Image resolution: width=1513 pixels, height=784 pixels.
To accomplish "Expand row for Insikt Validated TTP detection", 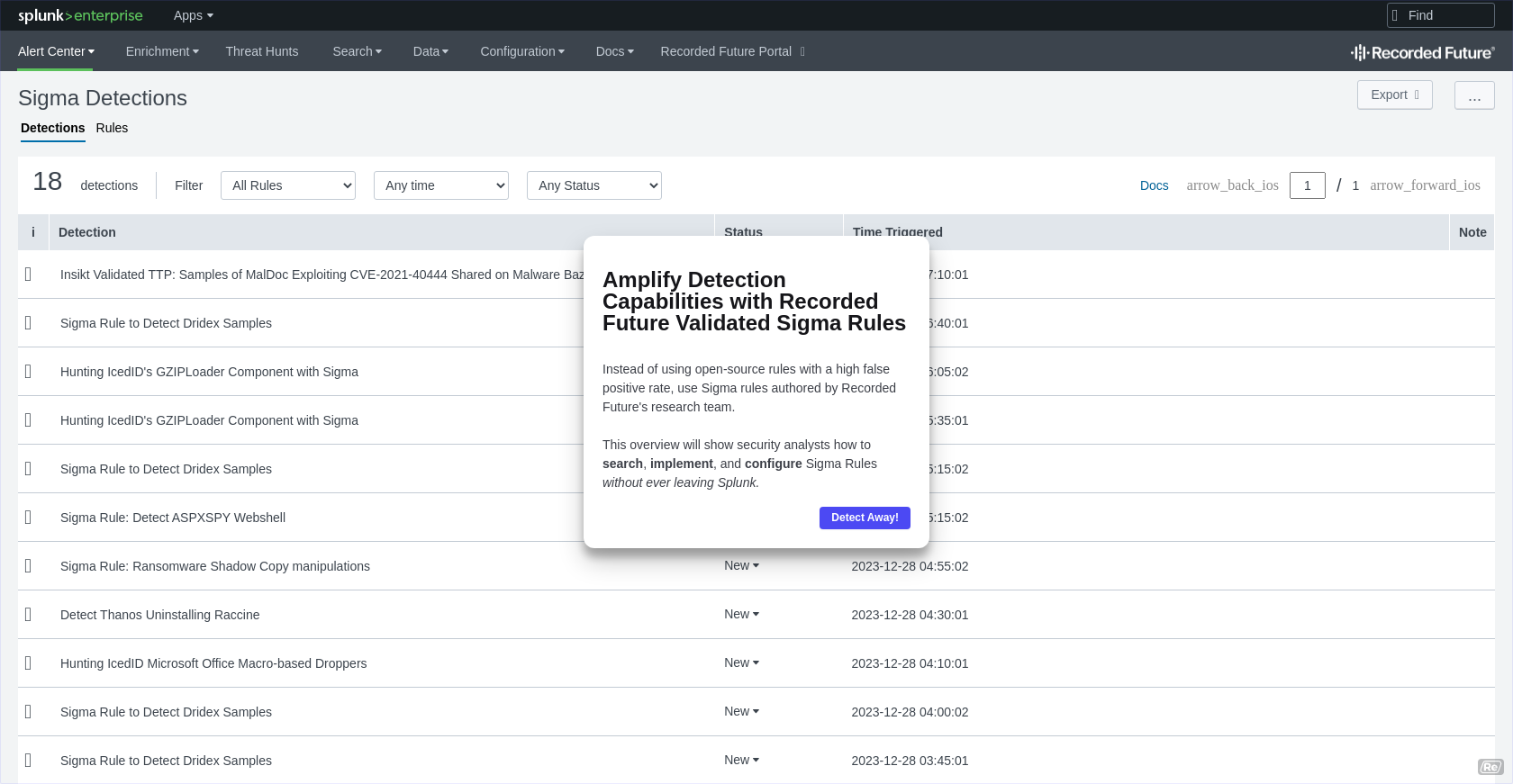I will tap(28, 275).
